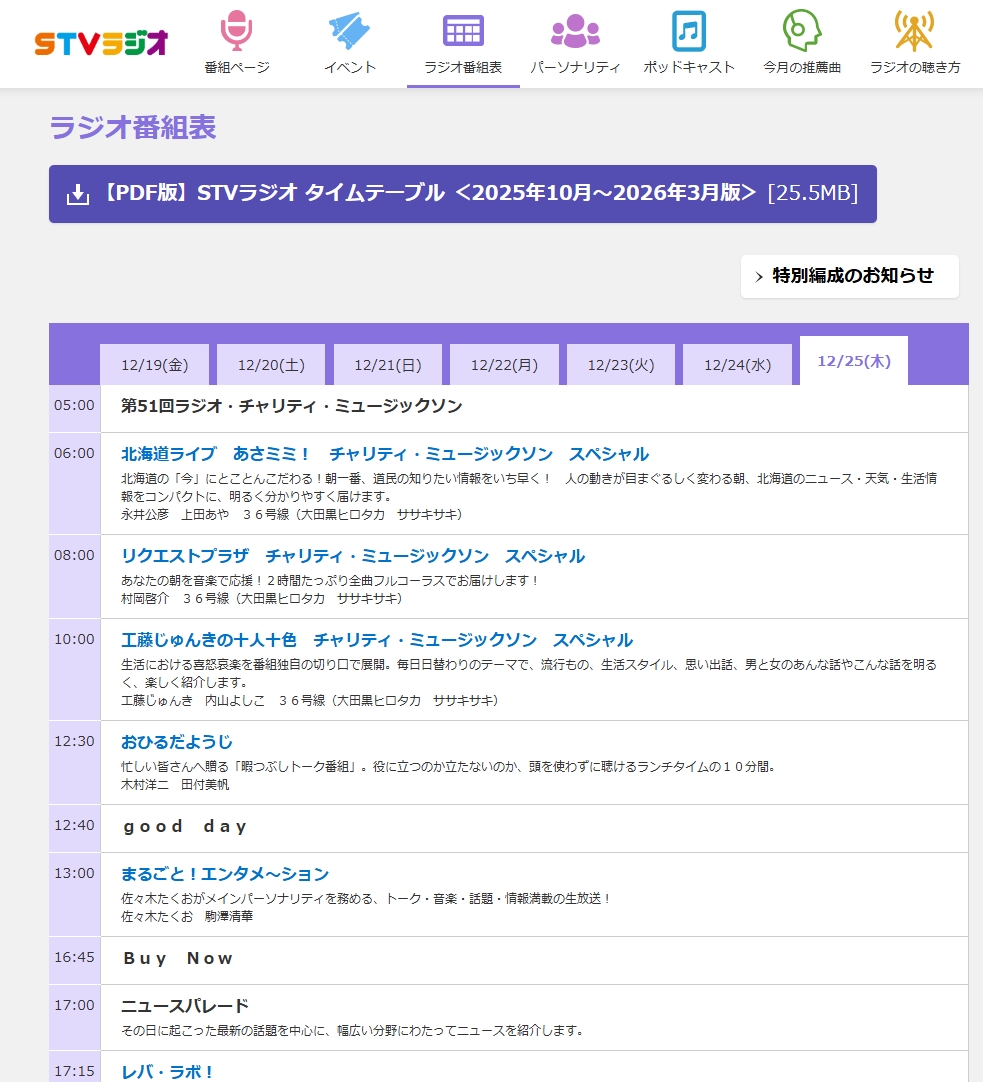Click the download icon on the PDF banner
This screenshot has height=1082, width=983.
point(76,195)
